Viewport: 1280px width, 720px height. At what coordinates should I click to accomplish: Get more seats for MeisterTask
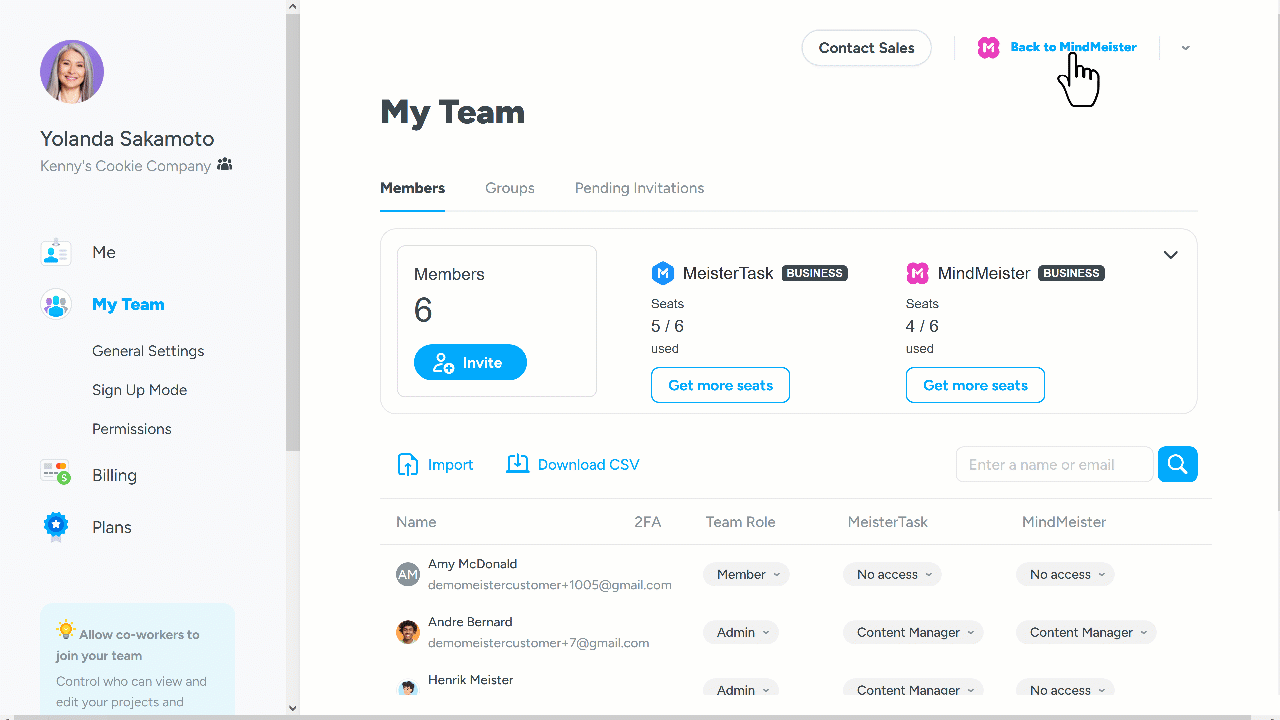click(720, 385)
